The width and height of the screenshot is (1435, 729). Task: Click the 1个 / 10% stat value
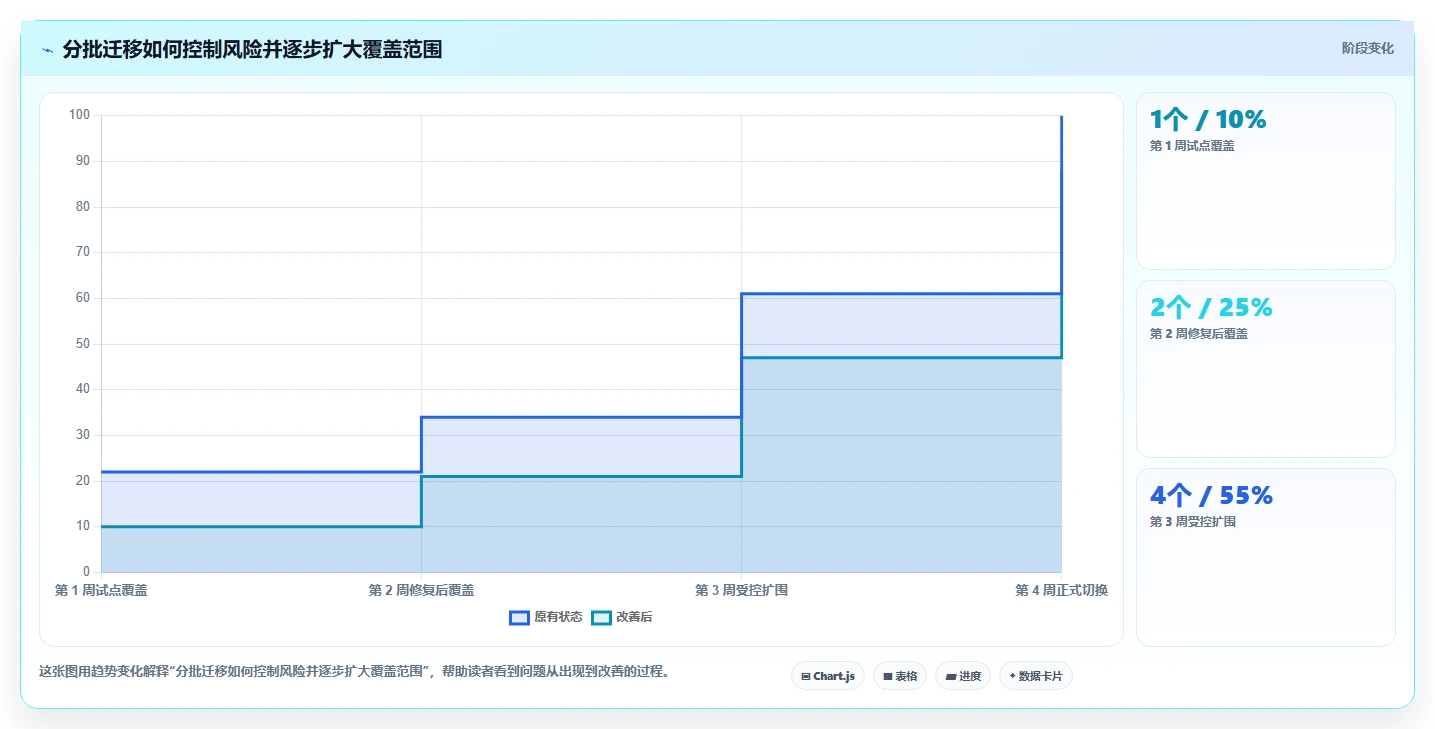pyautogui.click(x=1208, y=120)
